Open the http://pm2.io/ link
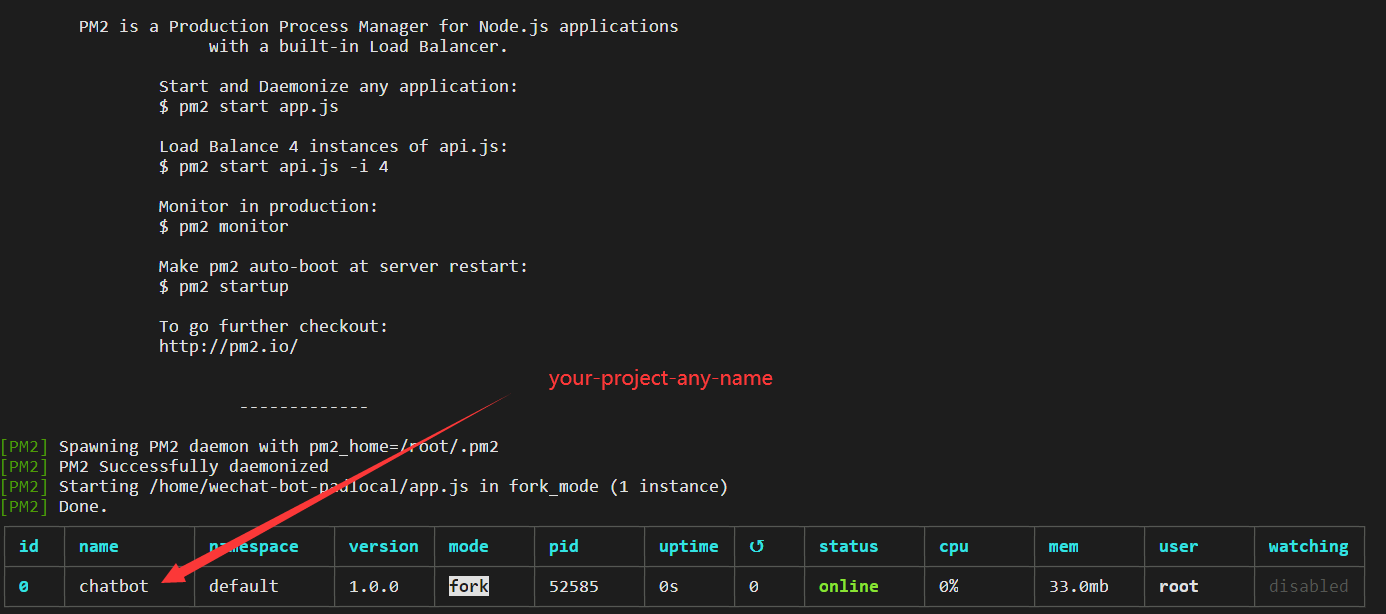Viewport: 1386px width, 614px height. point(228,346)
